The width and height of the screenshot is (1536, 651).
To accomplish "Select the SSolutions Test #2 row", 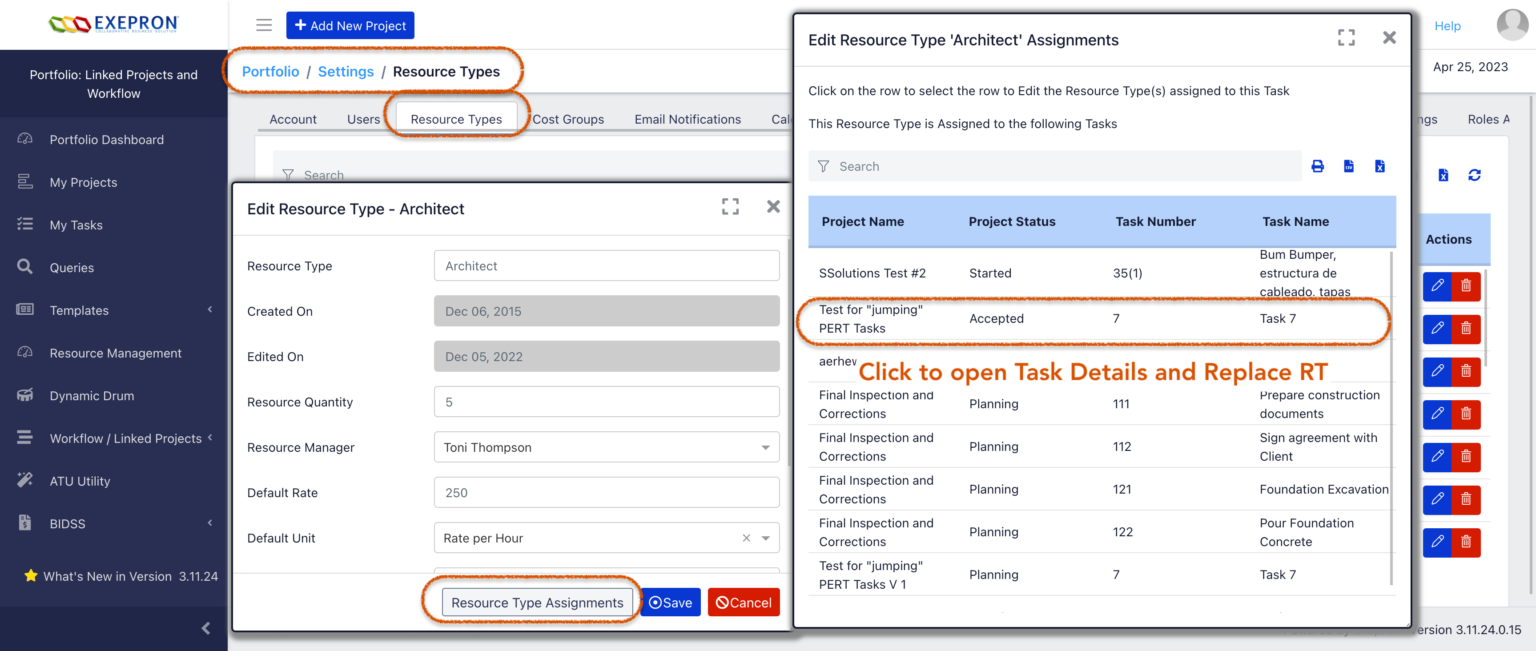I will (1100, 273).
